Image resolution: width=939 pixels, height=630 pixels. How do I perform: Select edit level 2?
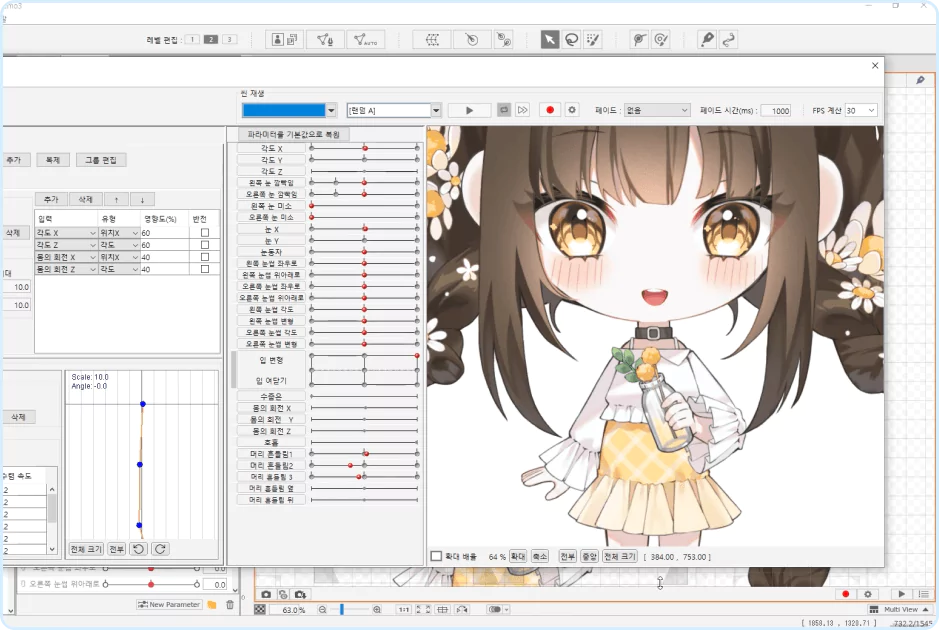click(210, 40)
